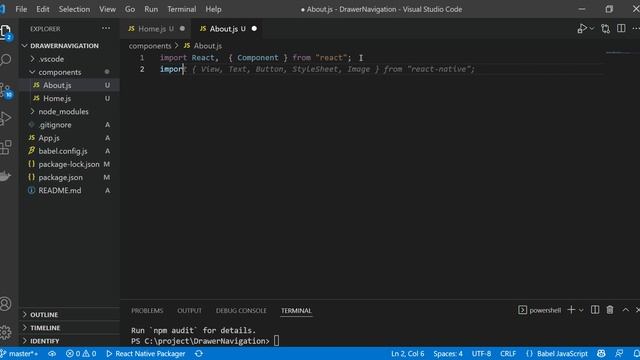Viewport: 640px width, 360px height.
Task: Start React Native Packager from status bar
Action: tap(145, 353)
